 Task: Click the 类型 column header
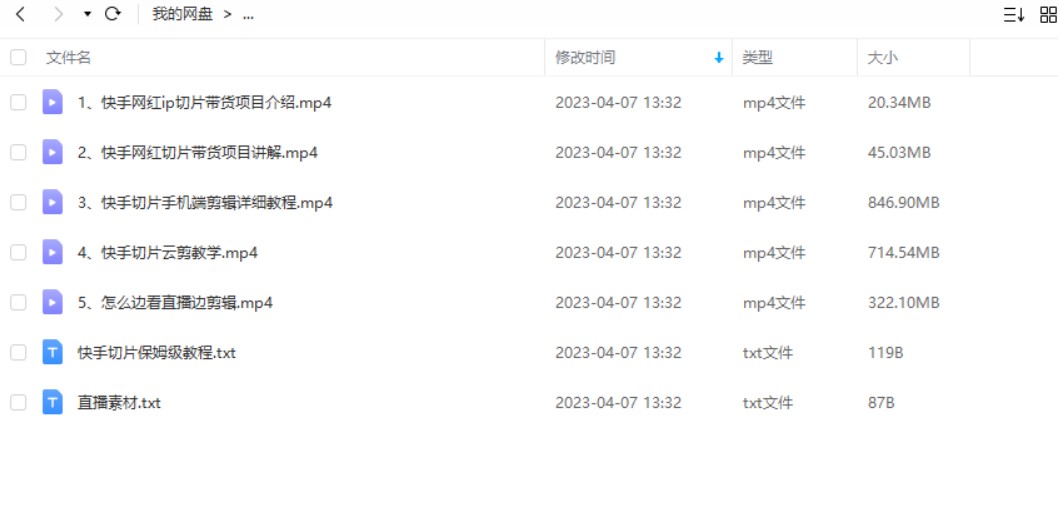point(757,57)
